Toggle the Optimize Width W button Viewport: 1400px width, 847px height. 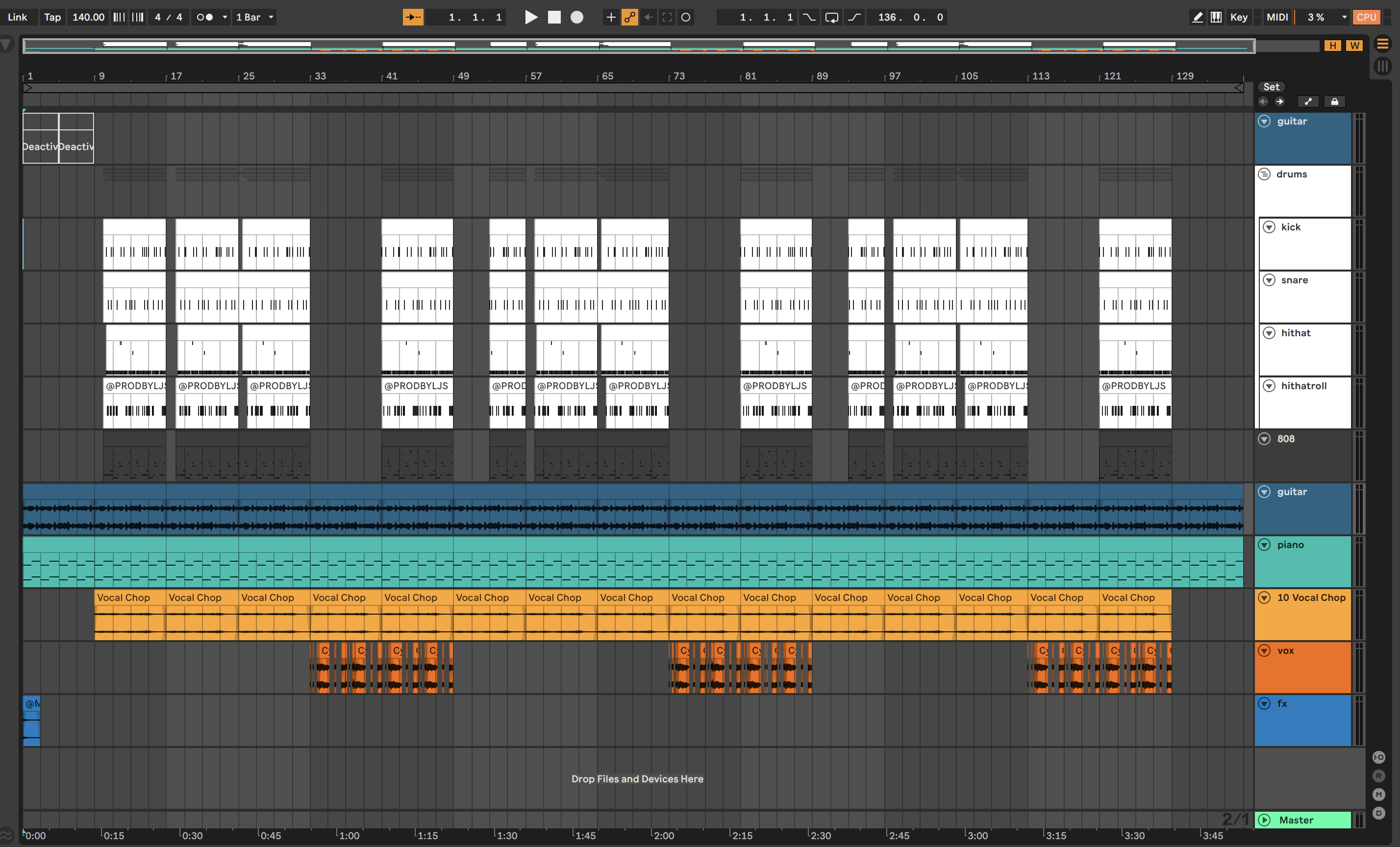tap(1354, 46)
